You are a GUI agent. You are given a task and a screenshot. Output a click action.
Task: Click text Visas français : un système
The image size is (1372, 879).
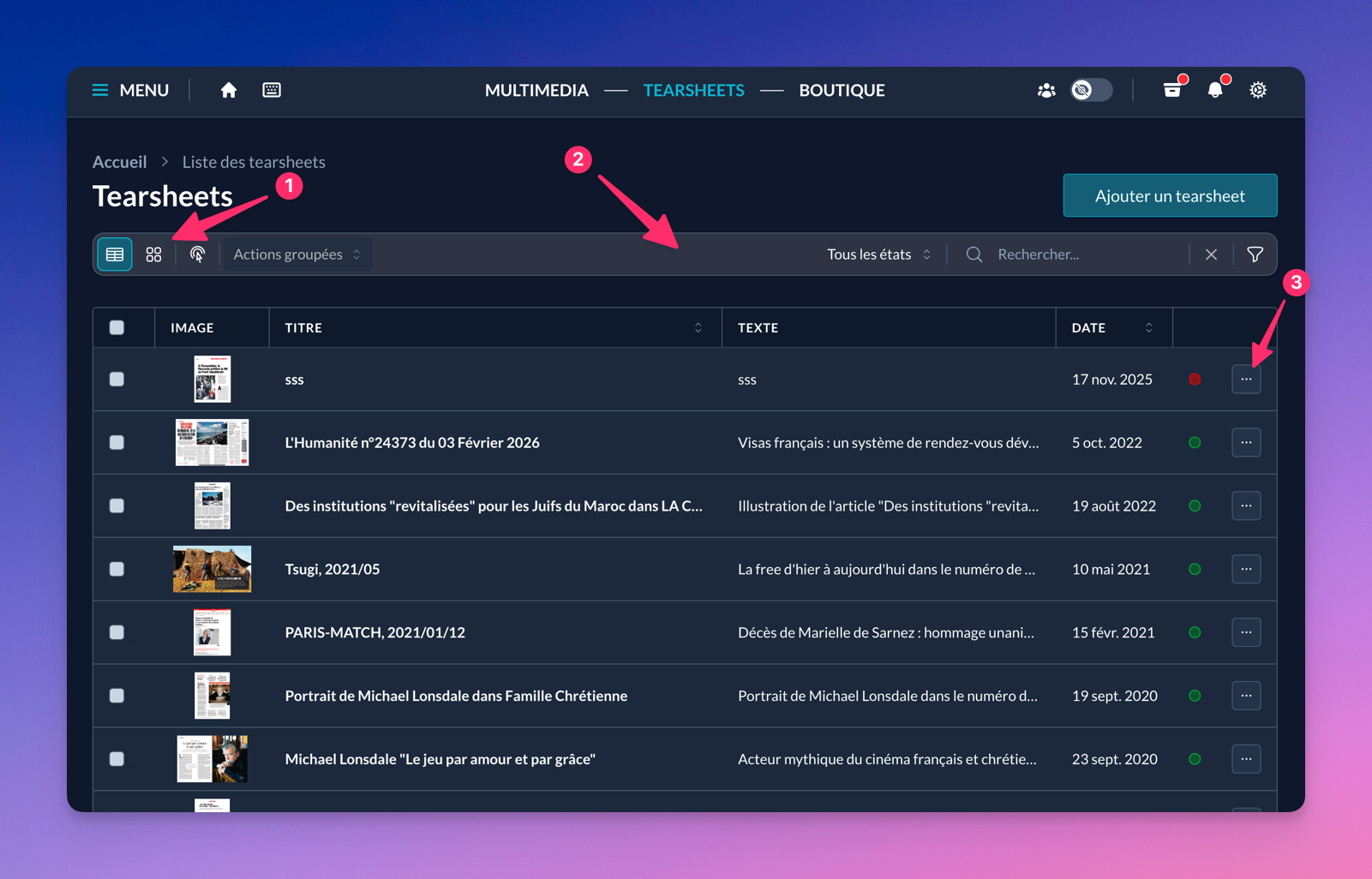coord(888,442)
